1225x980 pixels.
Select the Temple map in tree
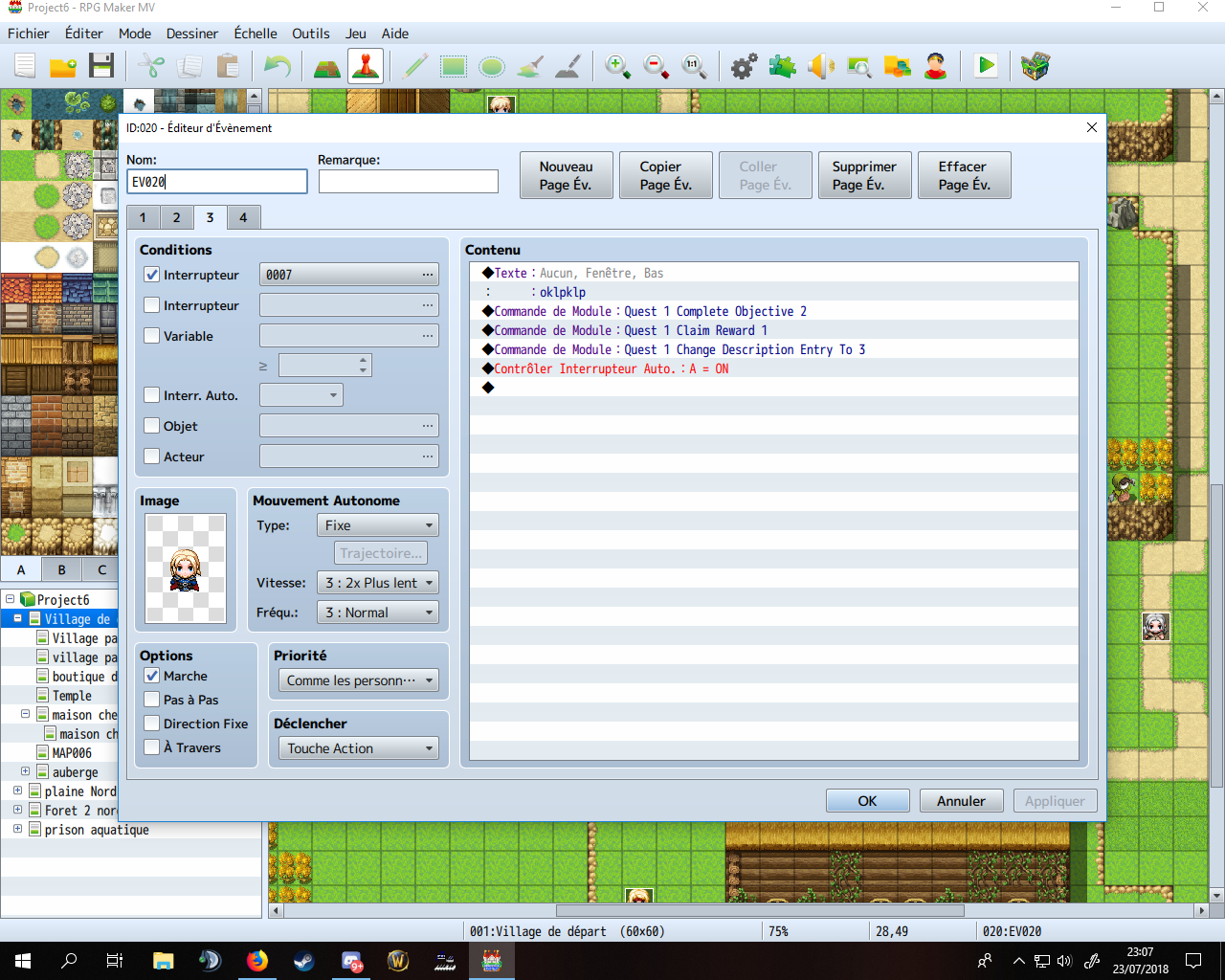(x=72, y=696)
